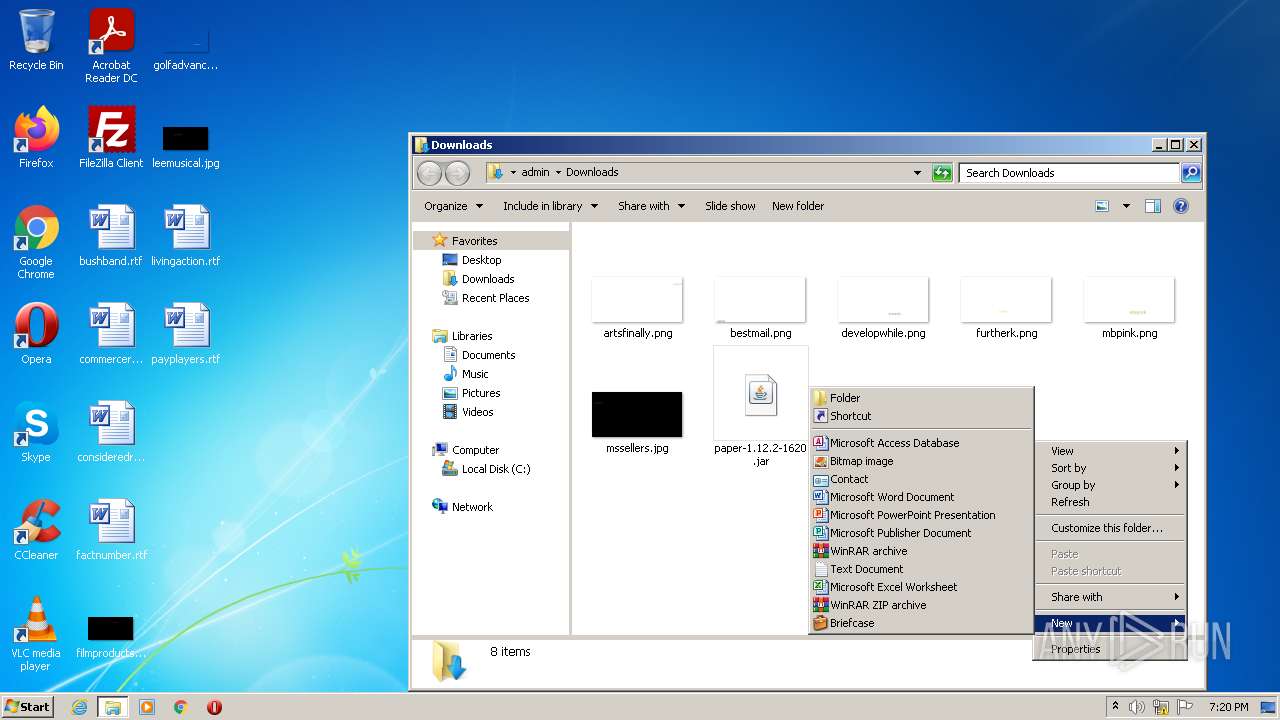
Task: Create new WinRAR ZIP archive
Action: click(x=920, y=605)
